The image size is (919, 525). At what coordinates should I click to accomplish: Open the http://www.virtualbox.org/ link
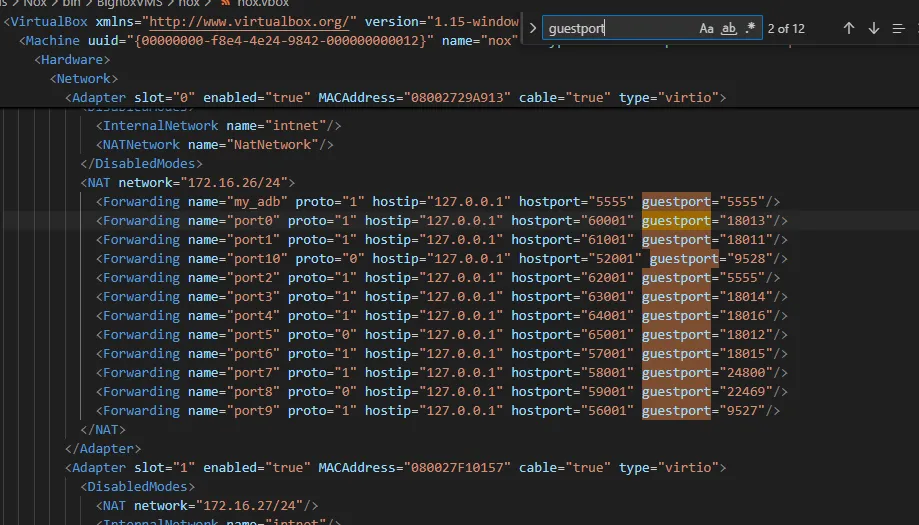tap(250, 22)
